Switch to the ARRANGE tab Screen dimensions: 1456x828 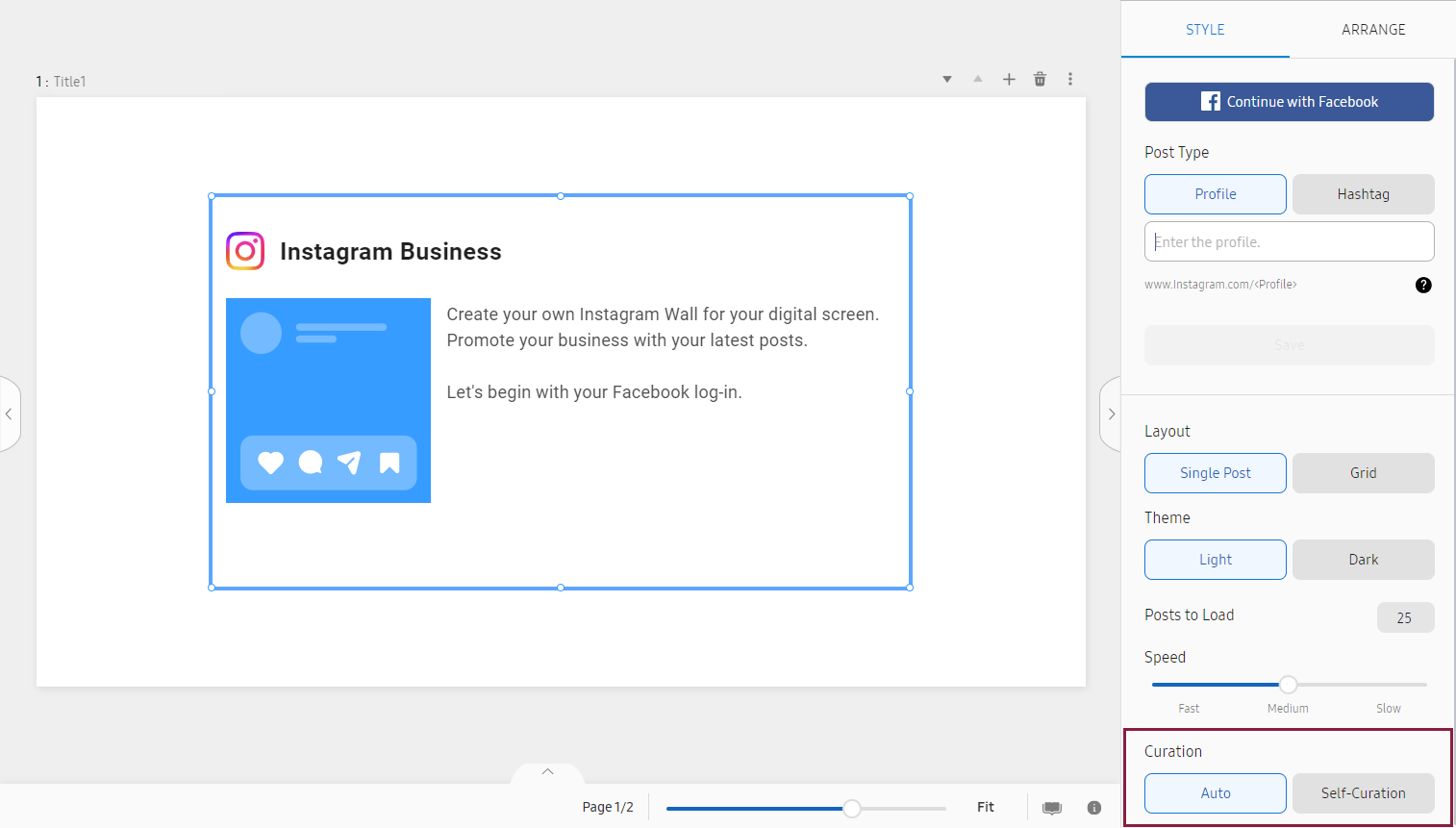point(1373,30)
